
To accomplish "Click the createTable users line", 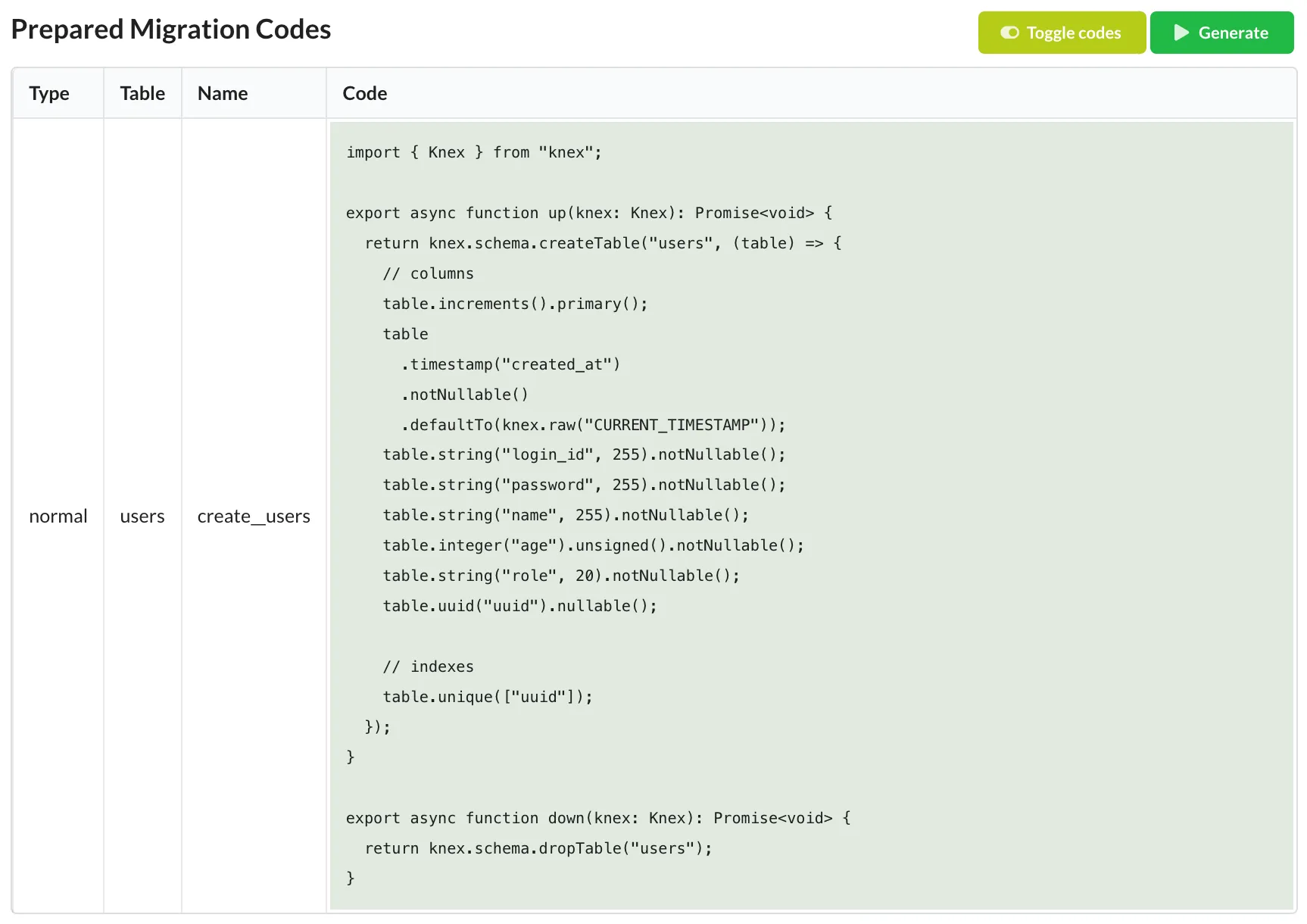I will coord(602,243).
